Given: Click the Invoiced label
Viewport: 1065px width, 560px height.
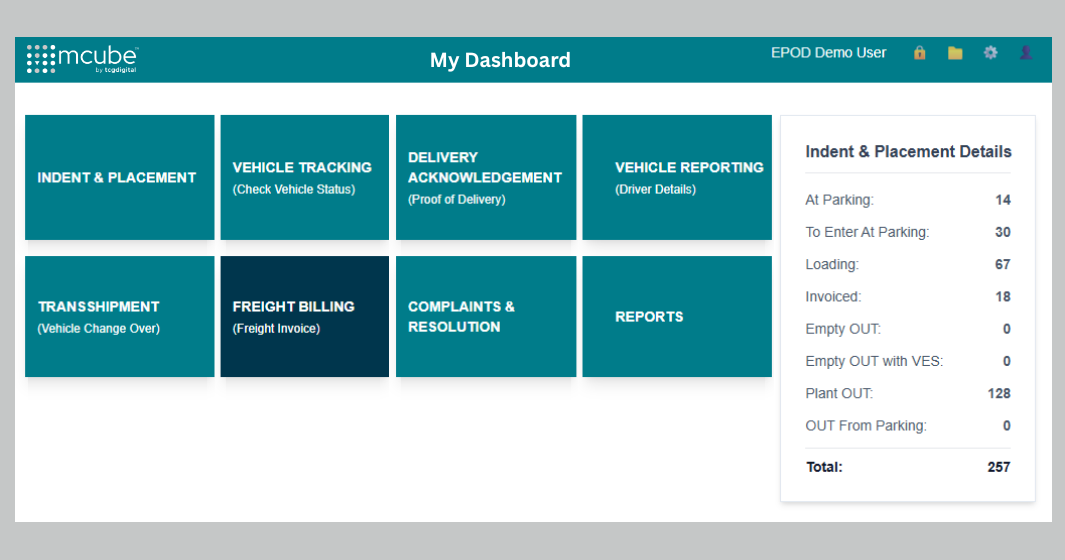Looking at the screenshot, I should [833, 296].
